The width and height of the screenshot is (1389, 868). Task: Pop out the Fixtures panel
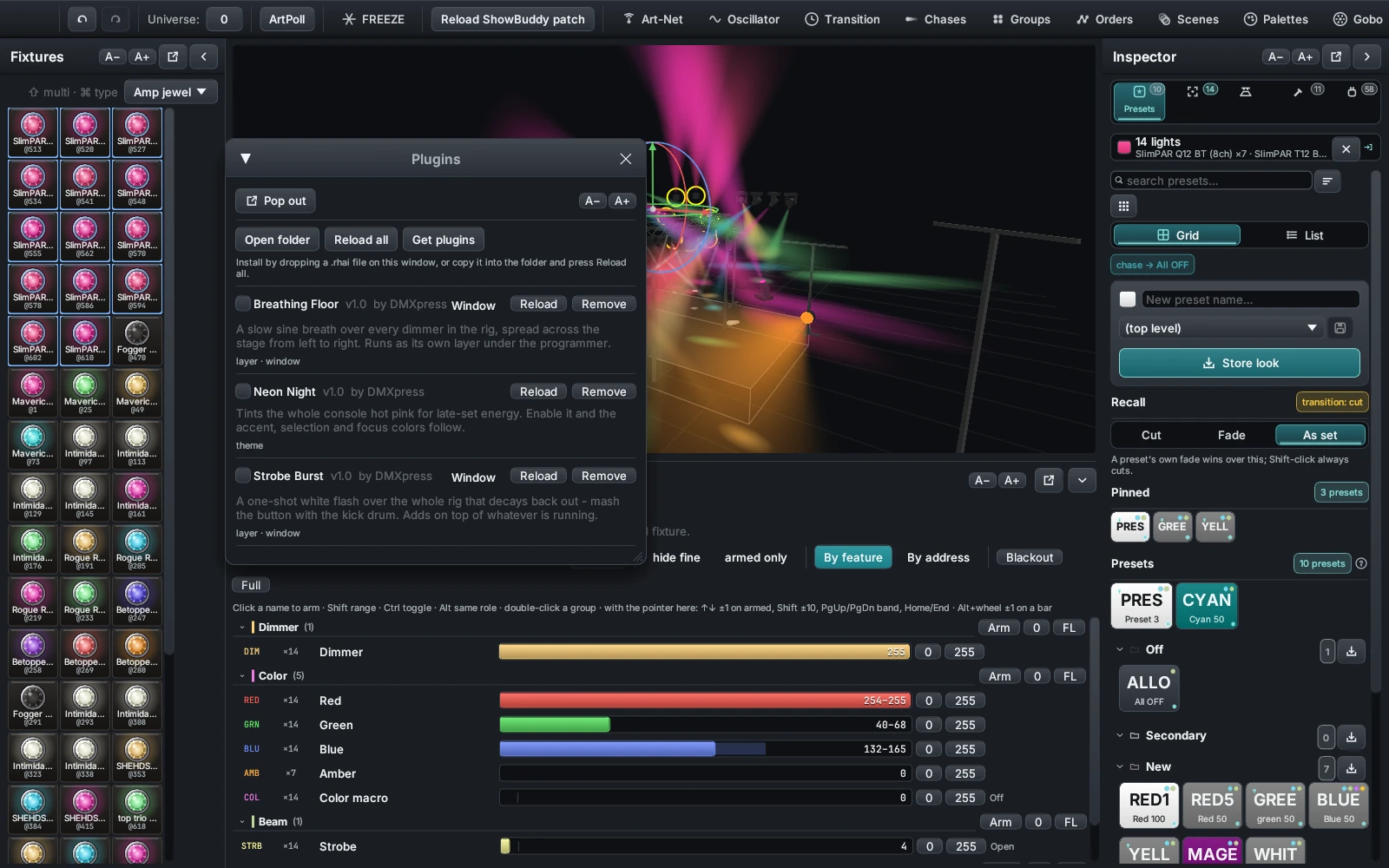click(173, 56)
